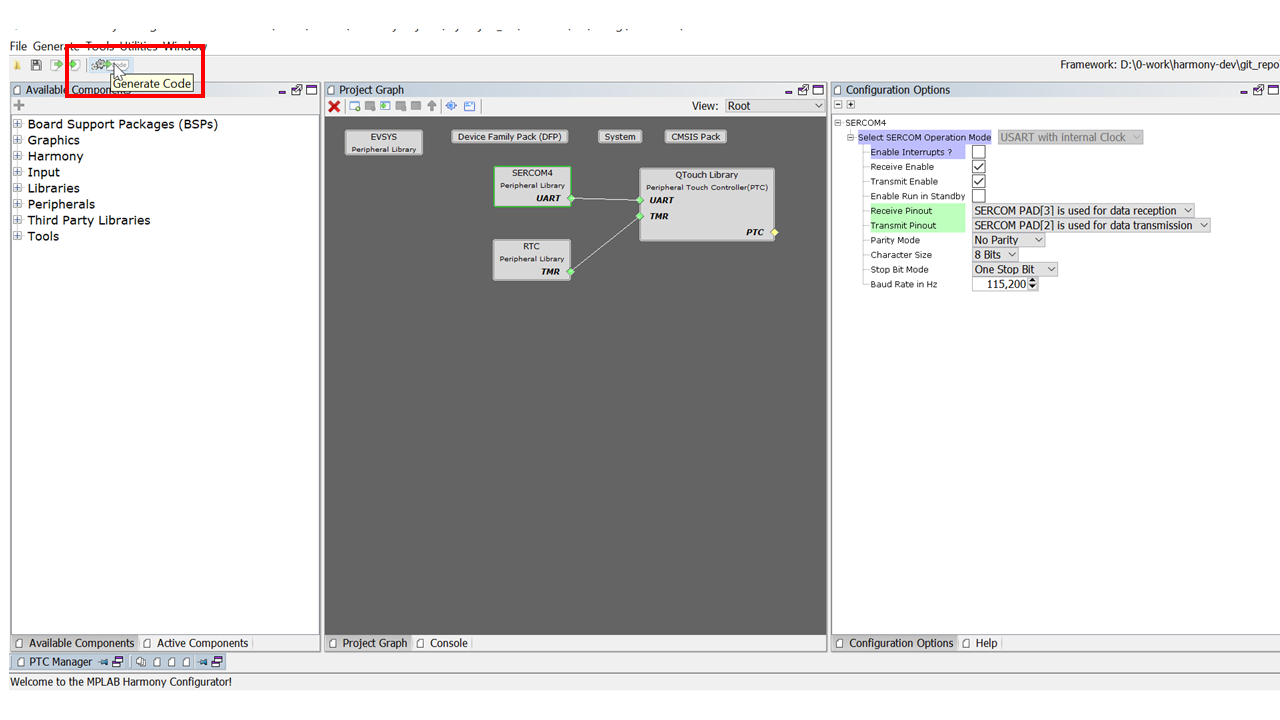Expand the Peripherals tree node
Screen dimensions: 1280x720
(17, 204)
